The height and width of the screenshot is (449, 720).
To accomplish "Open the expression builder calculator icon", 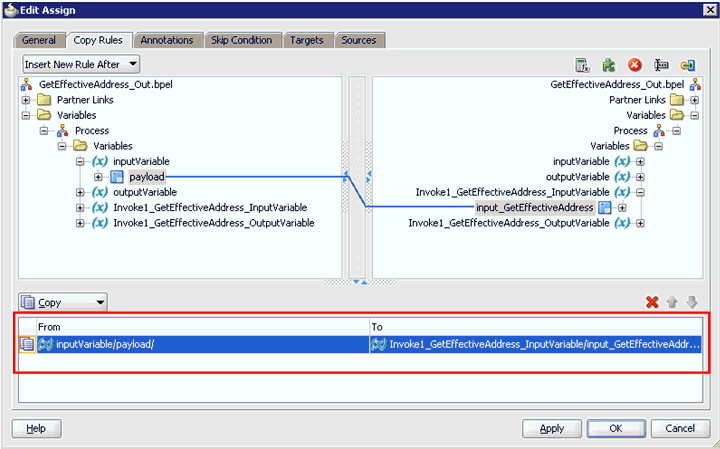I will pyautogui.click(x=582, y=65).
